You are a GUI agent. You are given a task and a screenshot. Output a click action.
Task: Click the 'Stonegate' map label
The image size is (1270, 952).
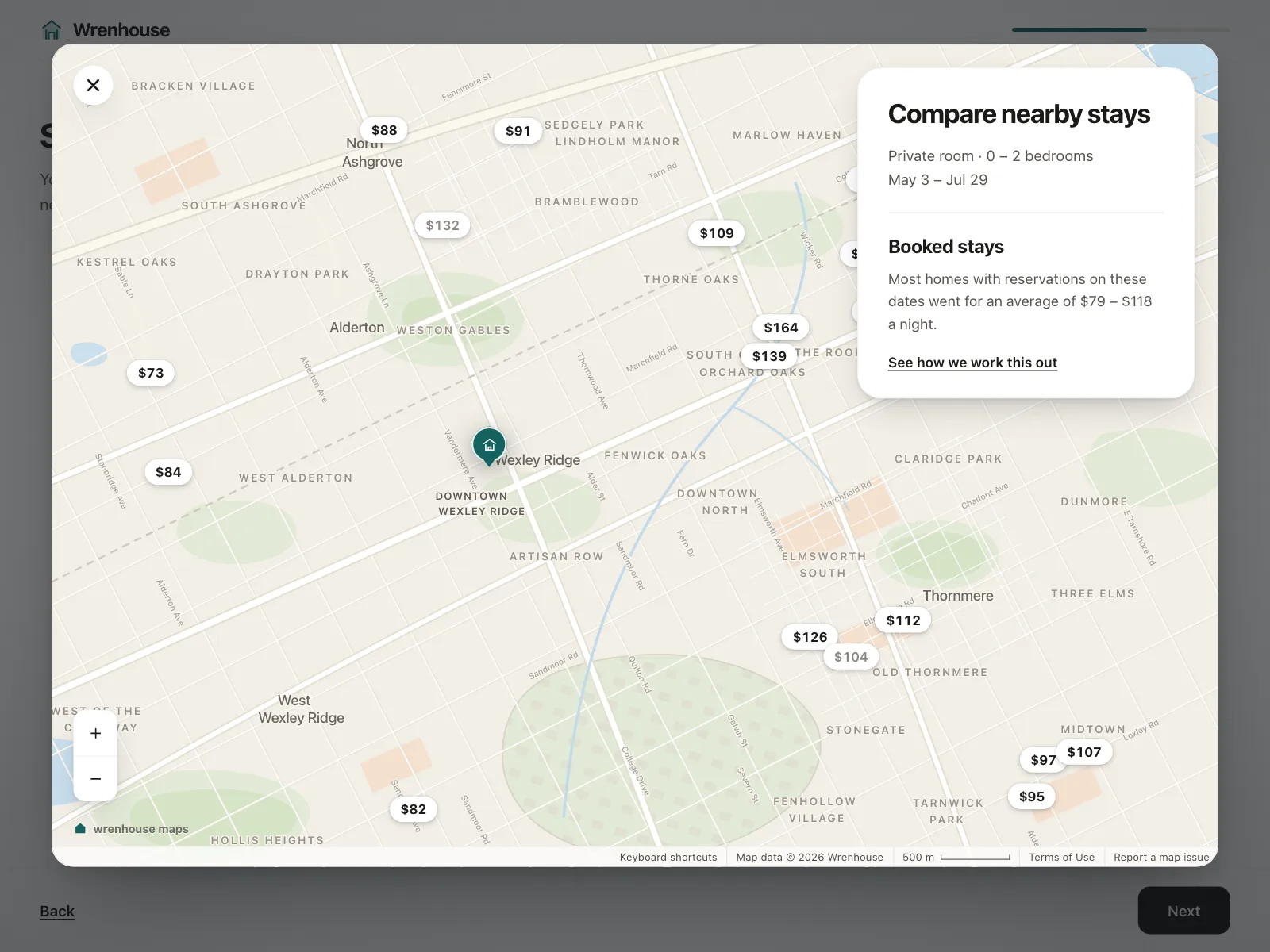[x=866, y=730]
